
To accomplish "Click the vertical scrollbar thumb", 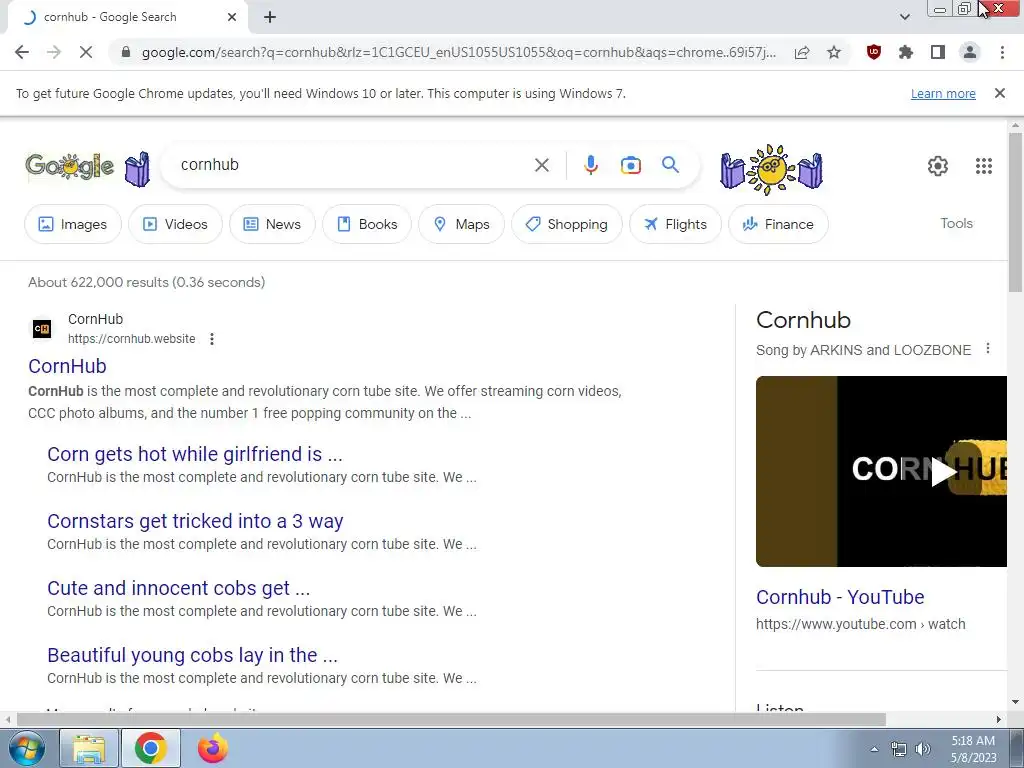I will click(1015, 212).
